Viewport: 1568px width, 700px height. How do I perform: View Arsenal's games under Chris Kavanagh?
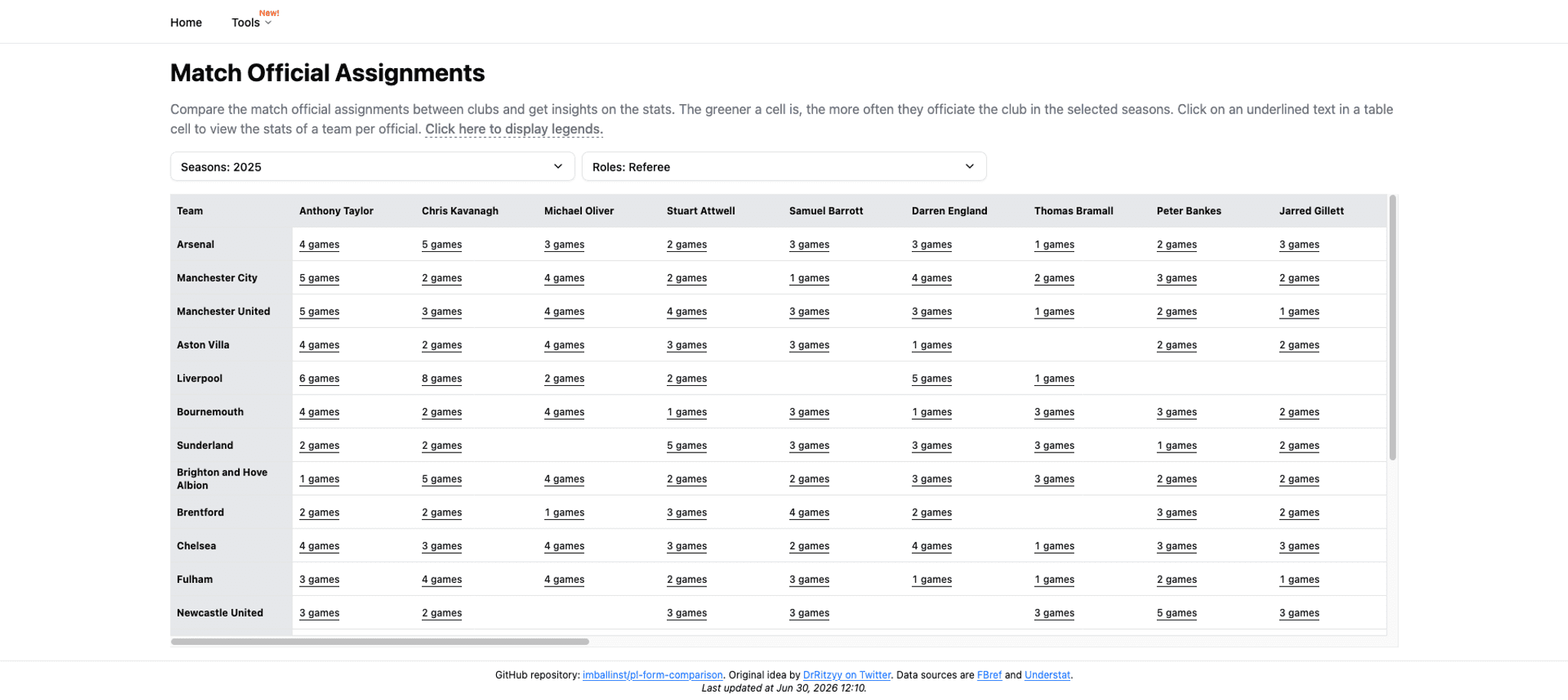coord(442,244)
